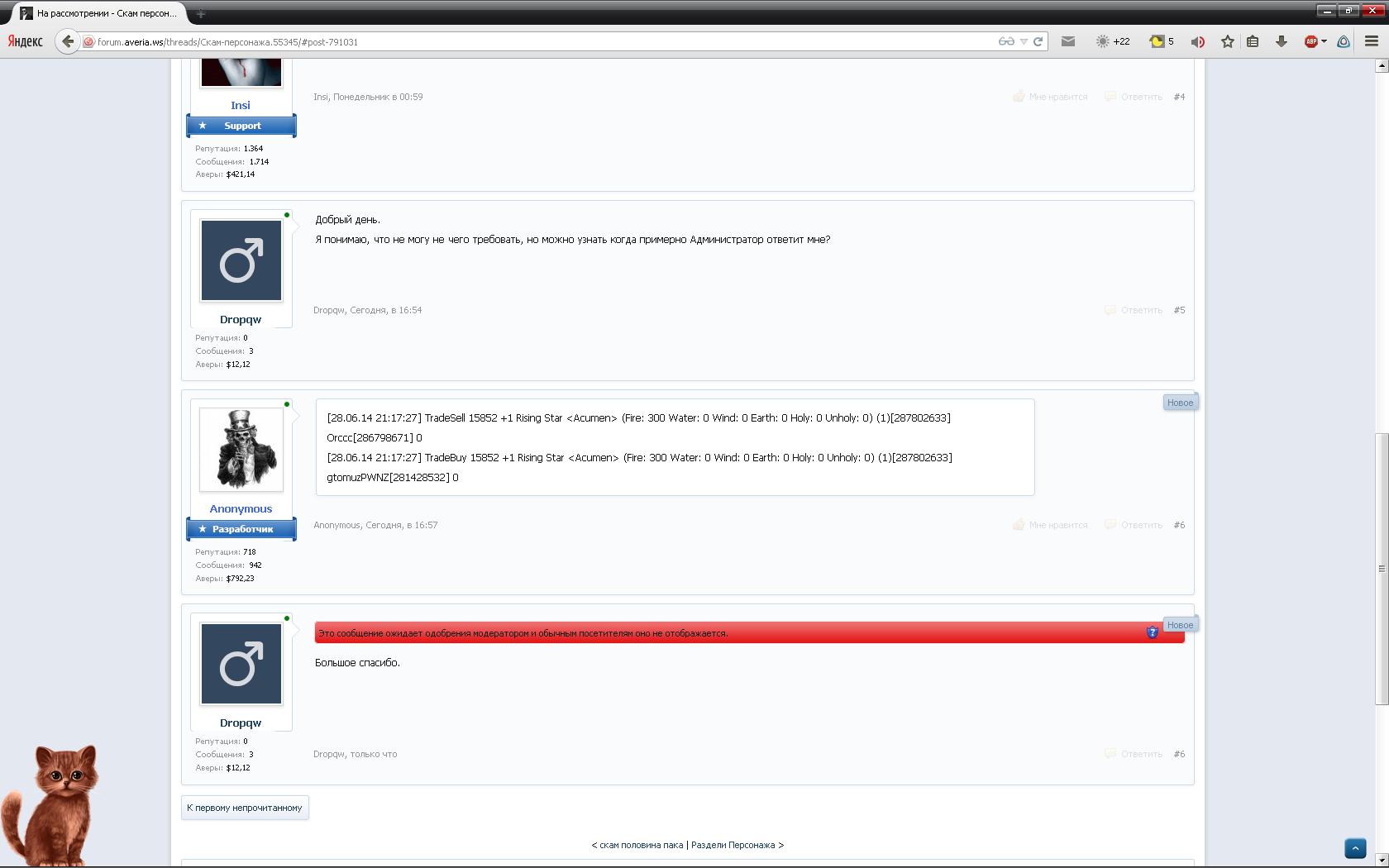Open the #6 permalink on the 'Большое спасибо' post
This screenshot has width=1389, height=868.
pyautogui.click(x=1179, y=754)
